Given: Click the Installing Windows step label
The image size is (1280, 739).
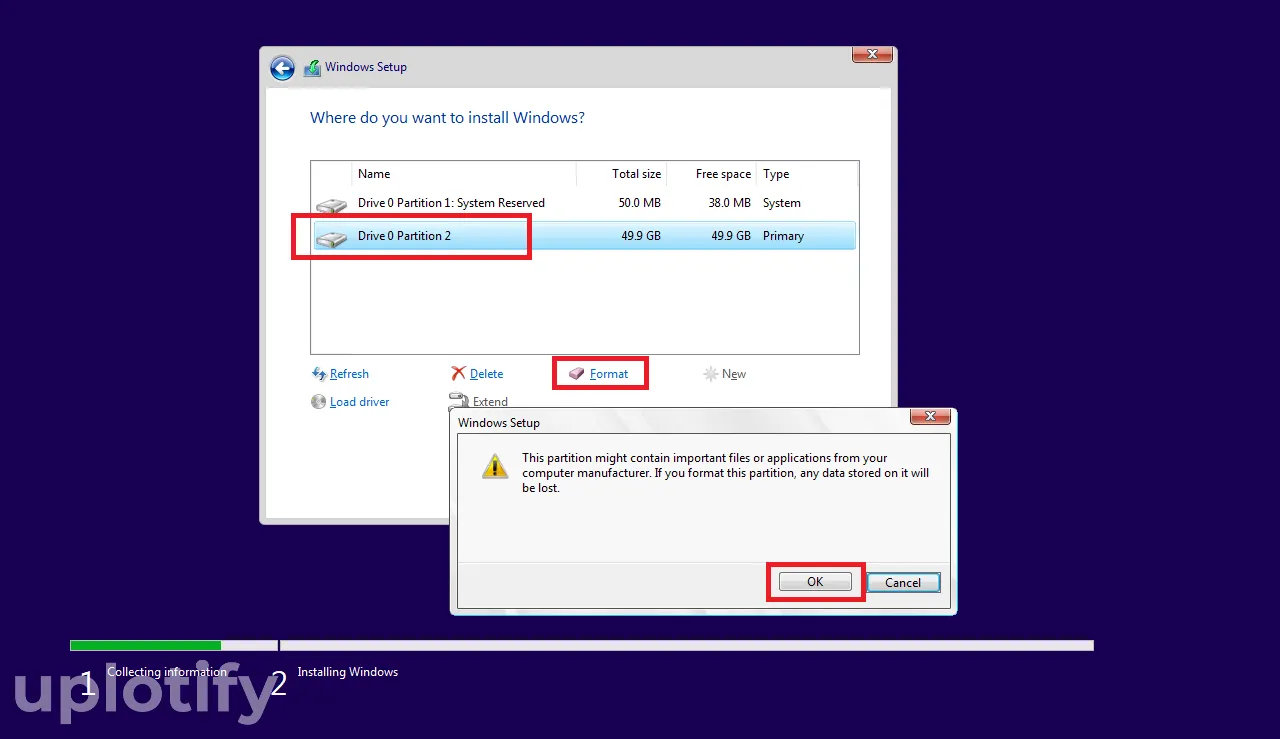Looking at the screenshot, I should 348,672.
